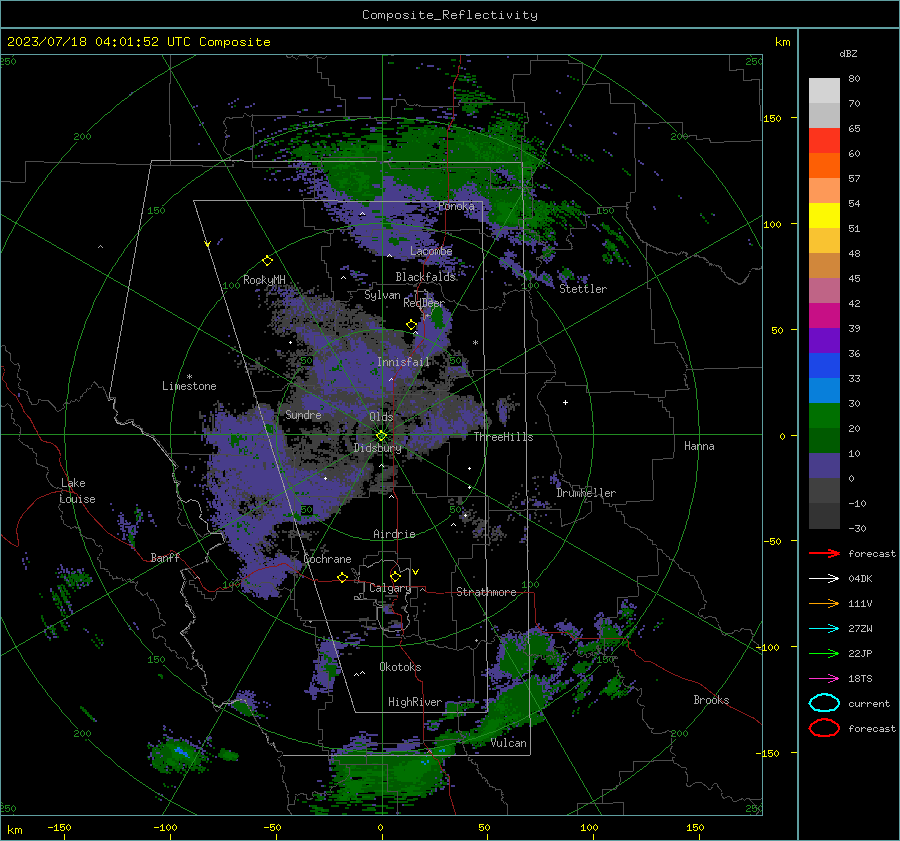Click the Strathmore label

[x=486, y=592]
